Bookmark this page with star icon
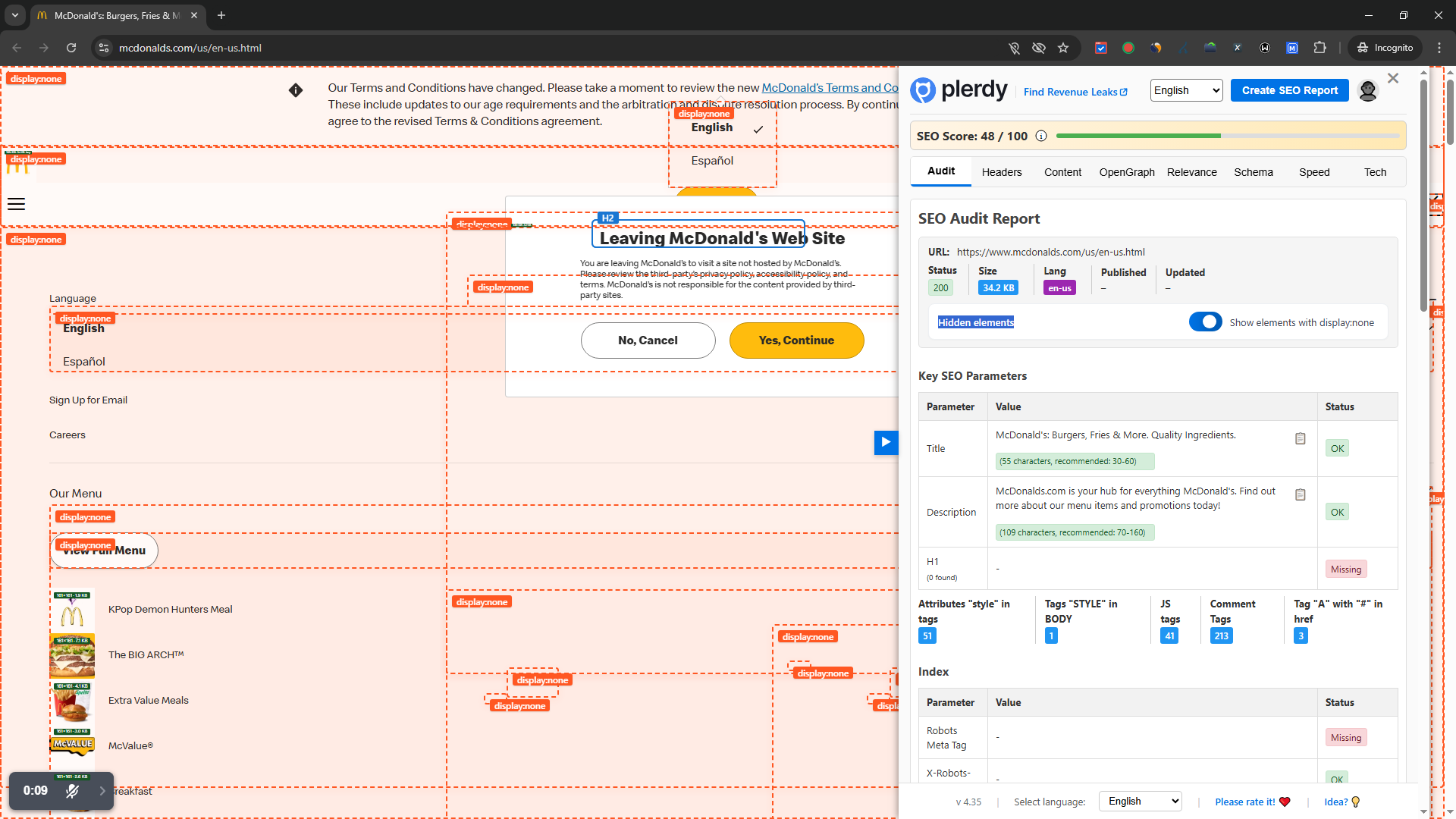 coord(1063,48)
